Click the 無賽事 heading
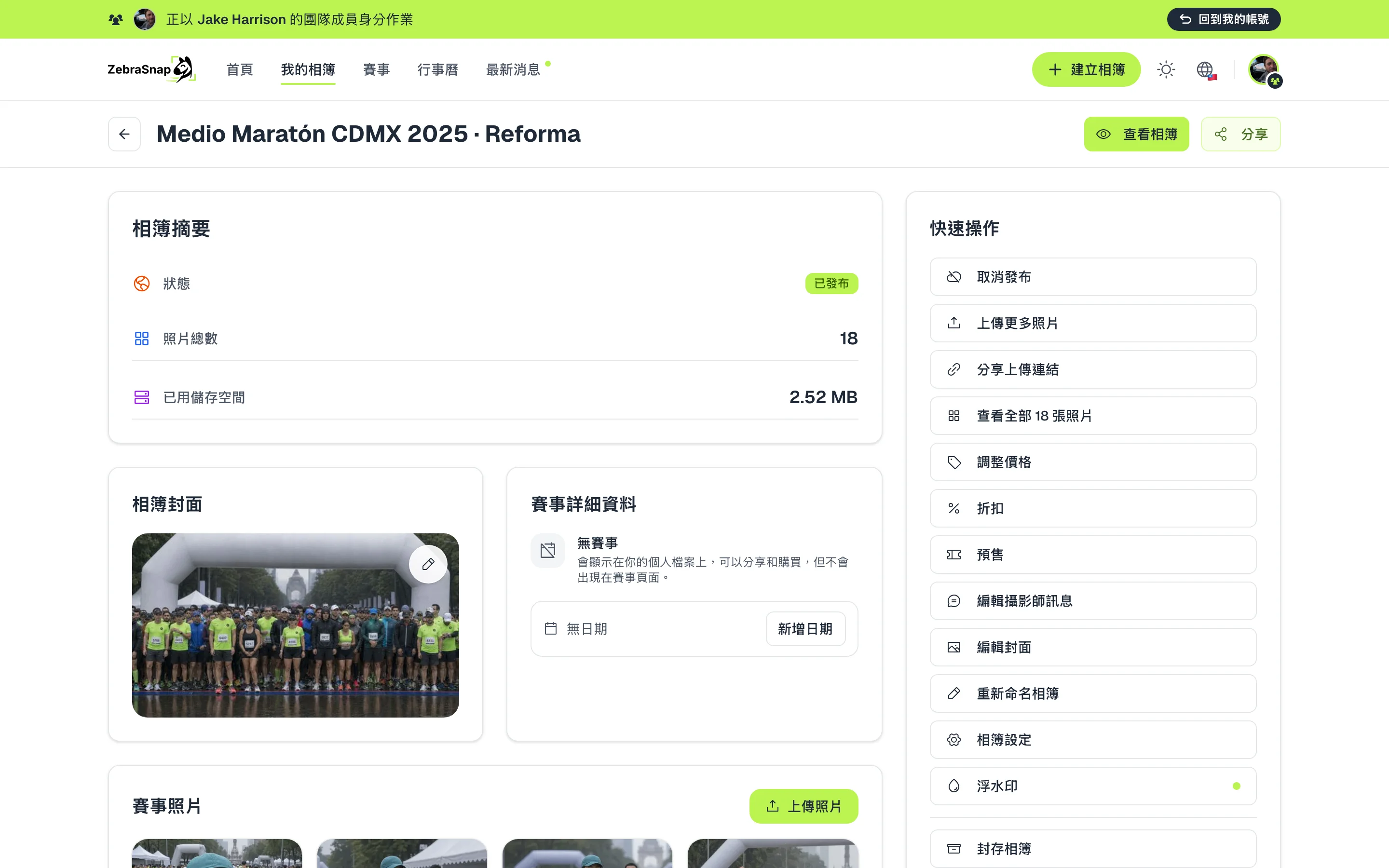 [x=598, y=543]
